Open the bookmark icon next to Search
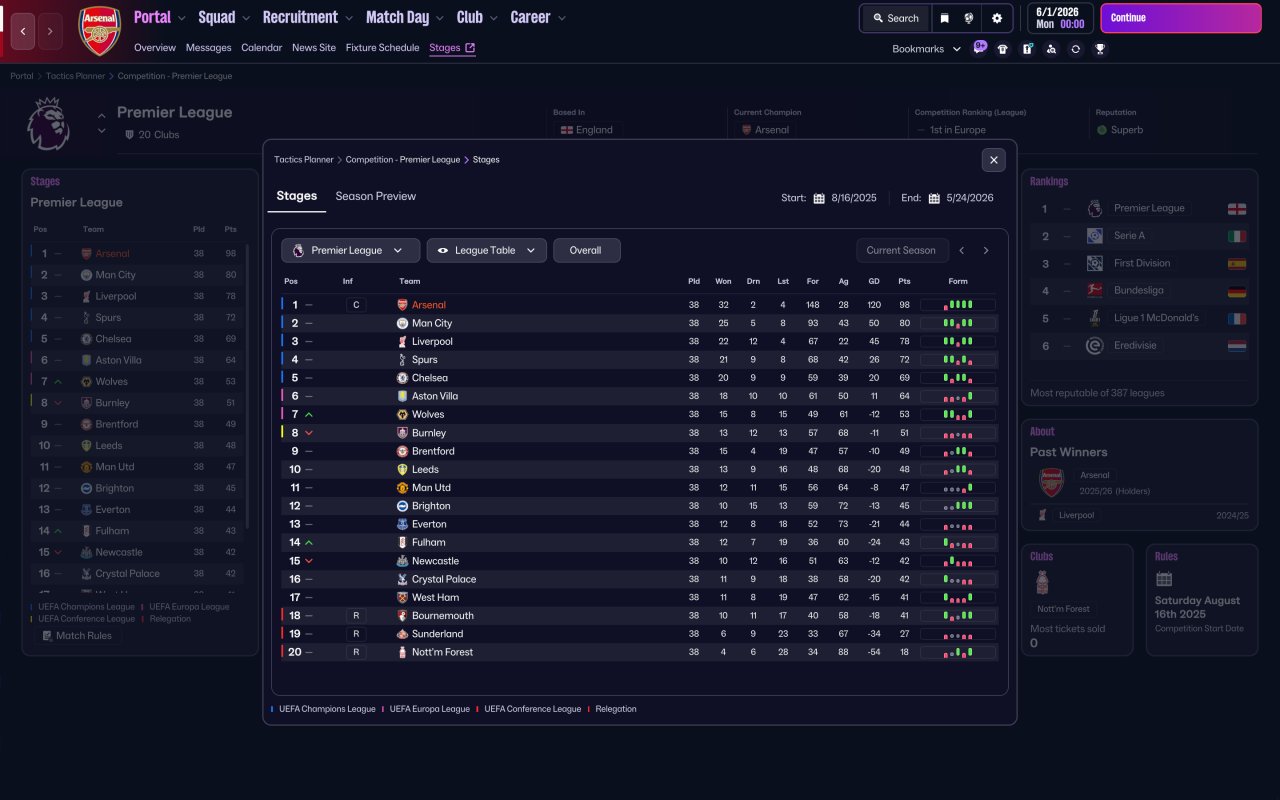 pyautogui.click(x=944, y=18)
